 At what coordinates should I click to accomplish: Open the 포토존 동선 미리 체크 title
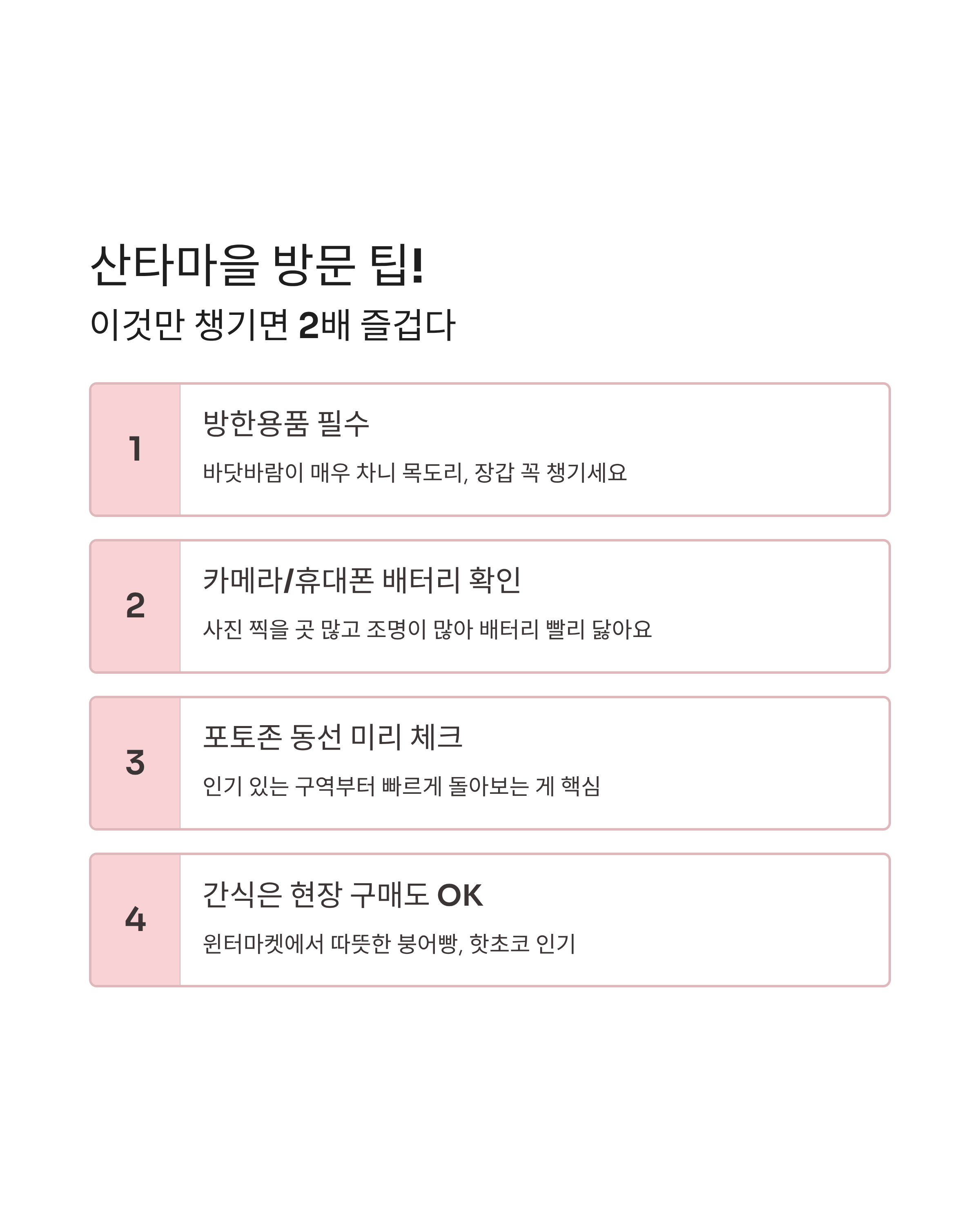pos(333,737)
